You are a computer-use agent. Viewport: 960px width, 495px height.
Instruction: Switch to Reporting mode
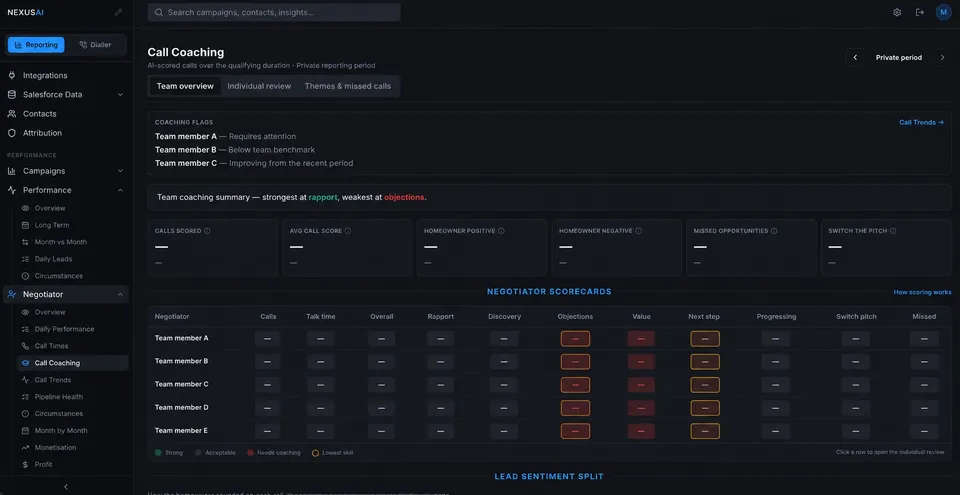coord(36,45)
